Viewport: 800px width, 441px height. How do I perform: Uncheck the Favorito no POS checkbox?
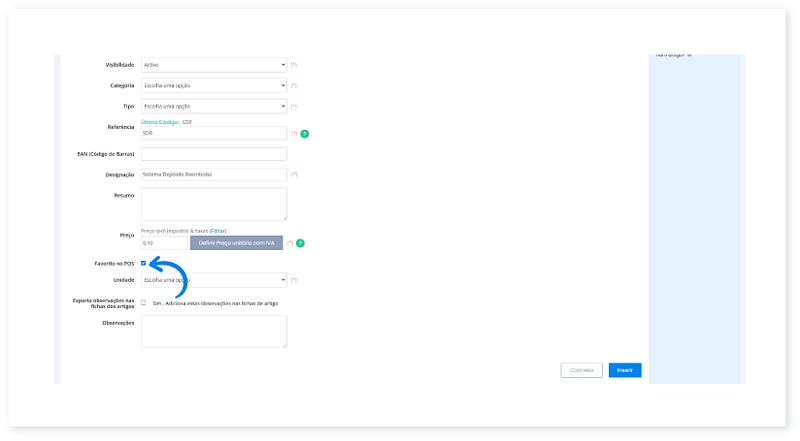point(144,263)
